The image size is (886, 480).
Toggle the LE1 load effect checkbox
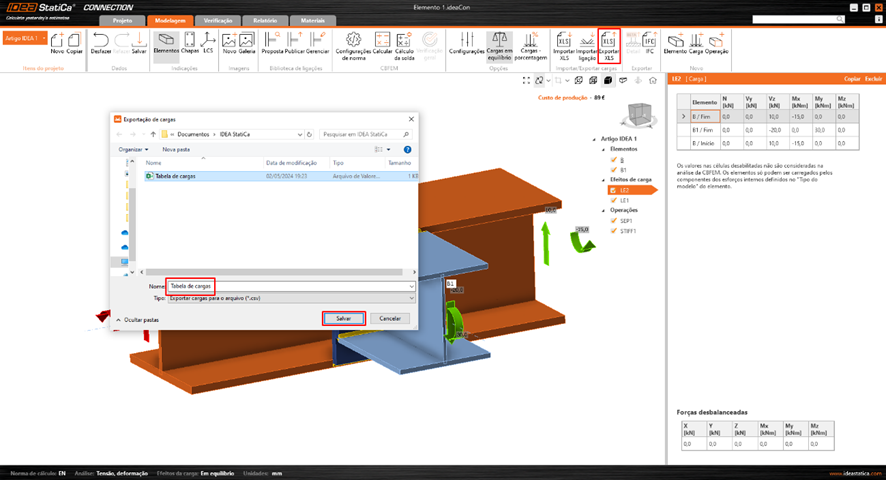tap(614, 200)
